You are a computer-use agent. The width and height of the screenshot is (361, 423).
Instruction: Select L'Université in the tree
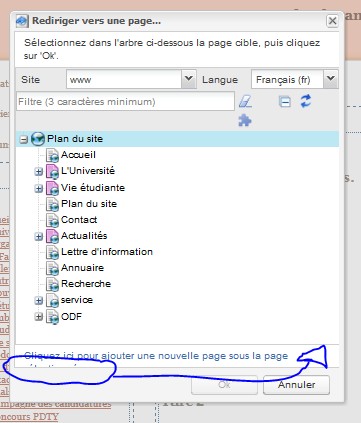tap(88, 171)
